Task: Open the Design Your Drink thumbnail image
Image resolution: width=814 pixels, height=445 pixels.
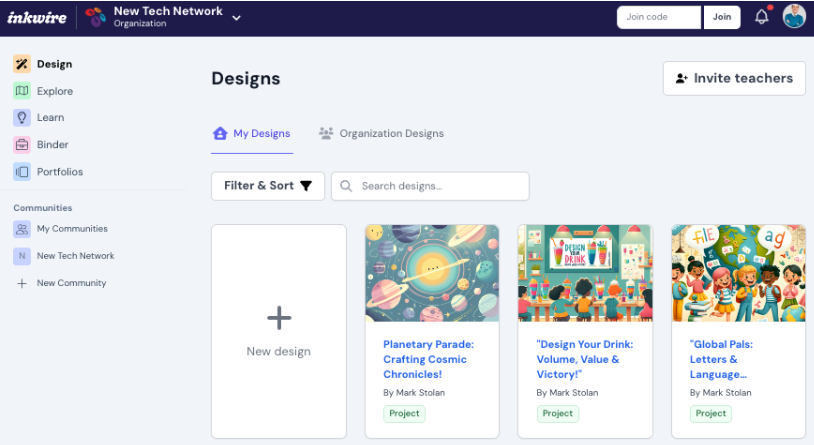Action: [x=585, y=273]
